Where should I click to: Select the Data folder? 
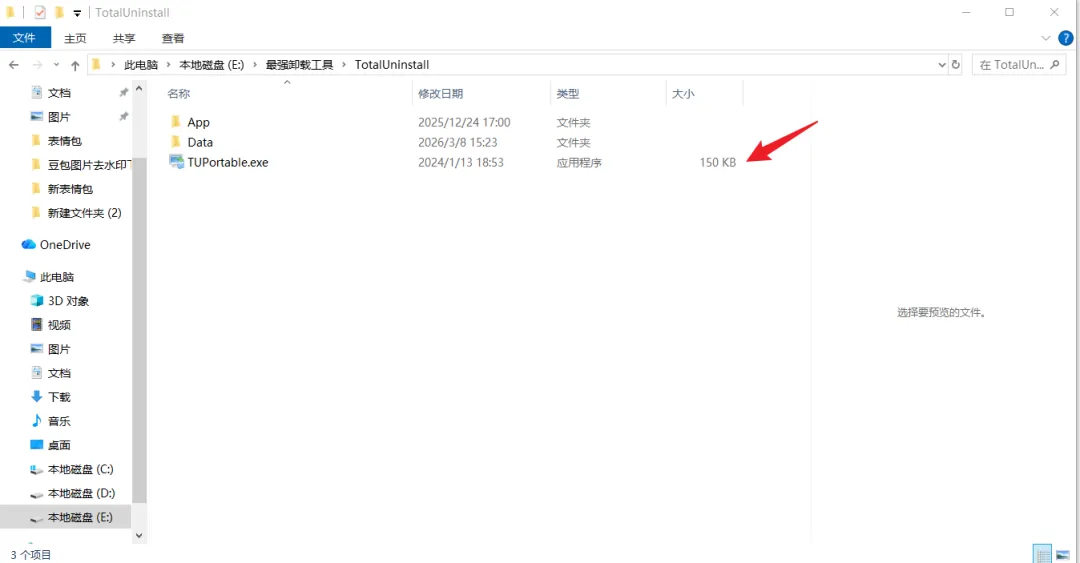coord(200,143)
